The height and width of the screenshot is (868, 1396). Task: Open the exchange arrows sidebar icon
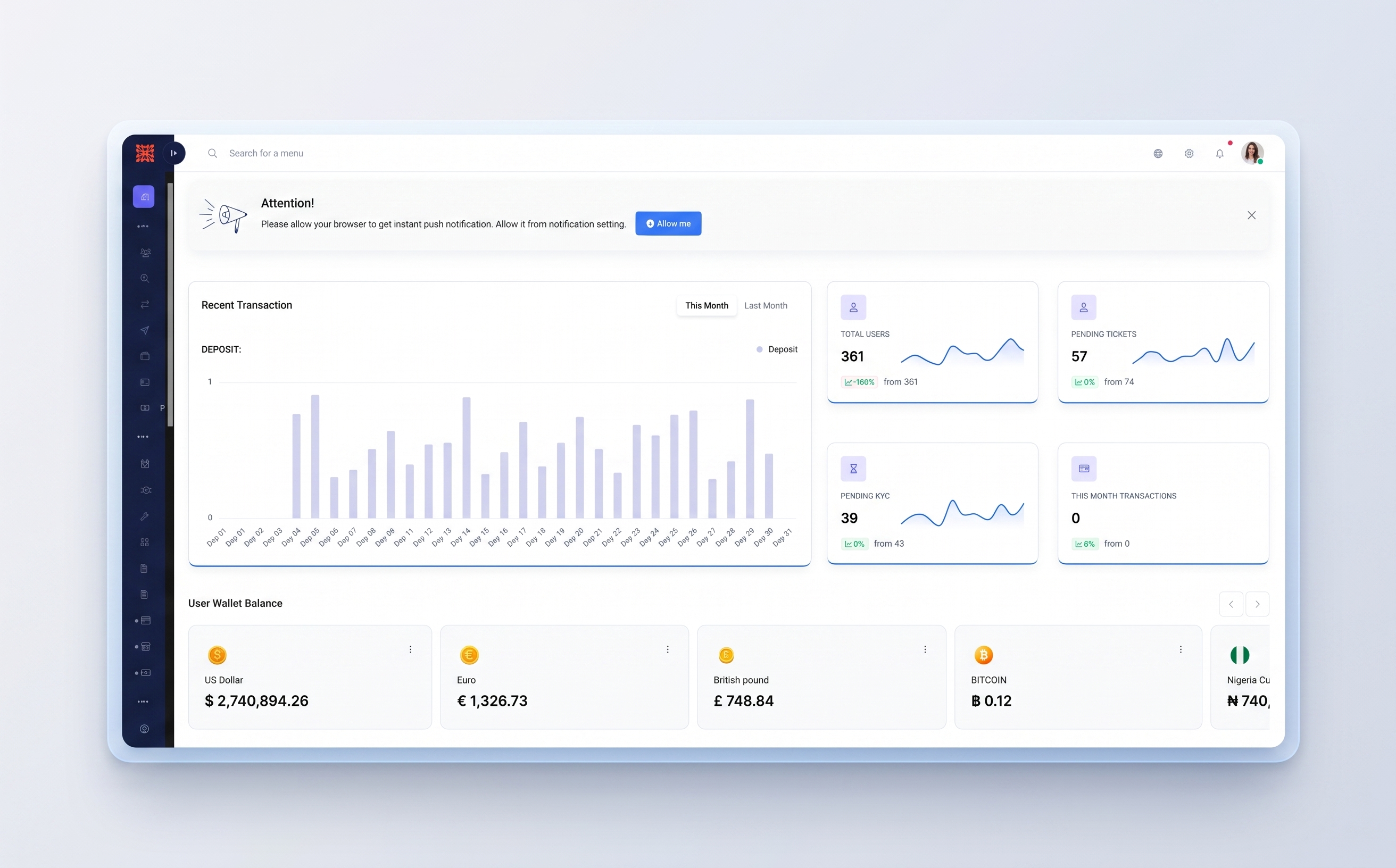145,304
